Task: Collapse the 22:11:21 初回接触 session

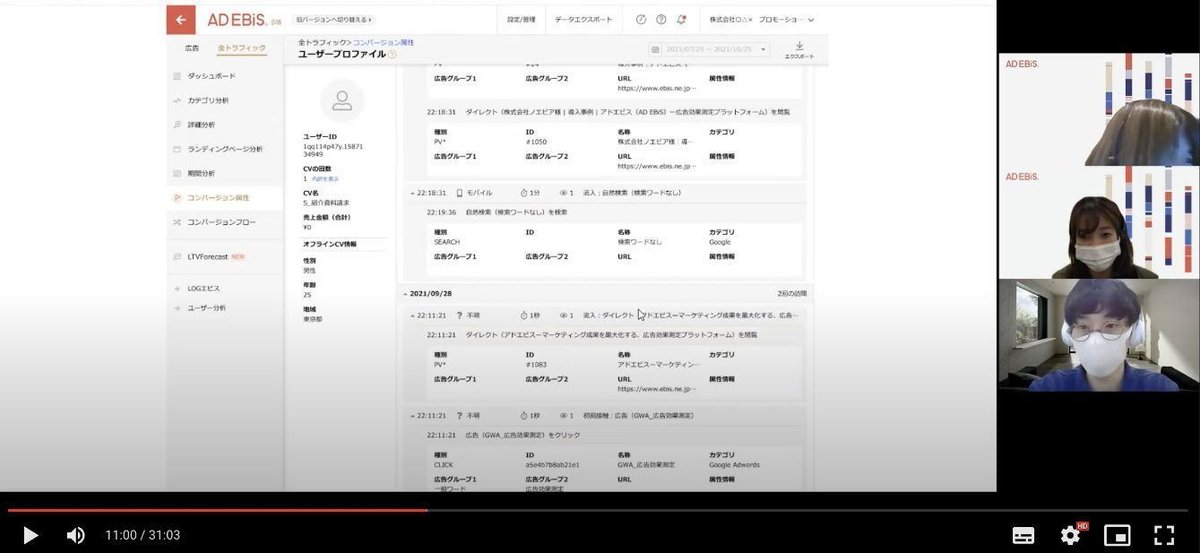Action: (x=413, y=415)
